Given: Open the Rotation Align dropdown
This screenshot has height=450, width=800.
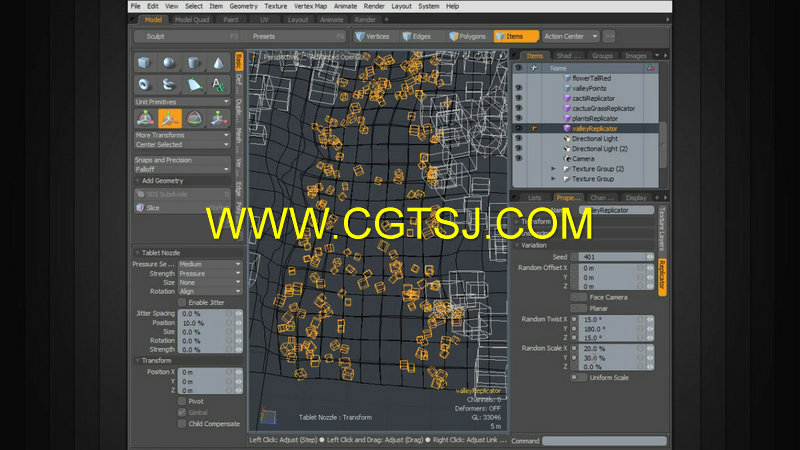Looking at the screenshot, I should click(210, 291).
